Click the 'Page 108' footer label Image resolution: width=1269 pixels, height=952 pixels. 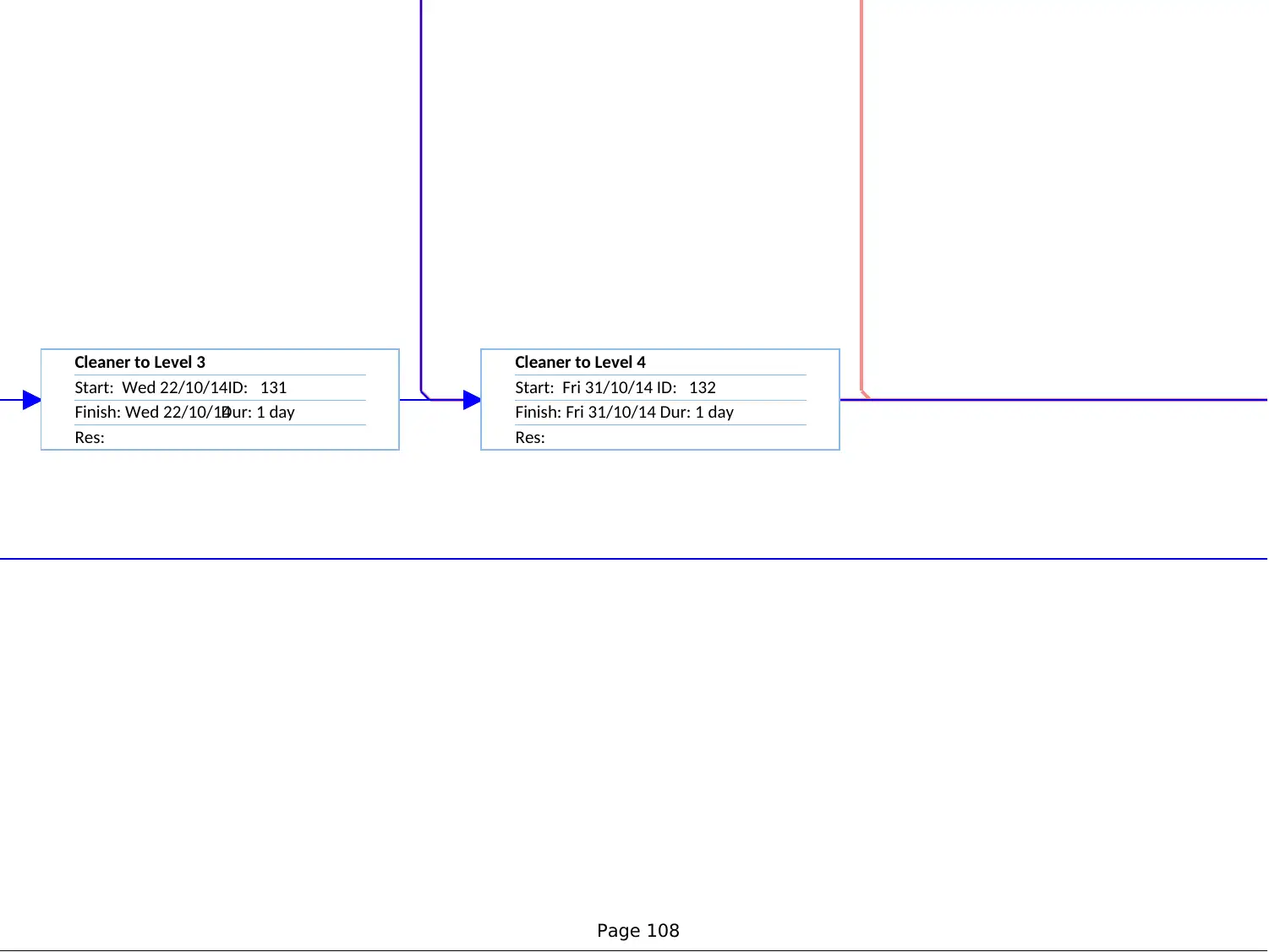point(638,931)
